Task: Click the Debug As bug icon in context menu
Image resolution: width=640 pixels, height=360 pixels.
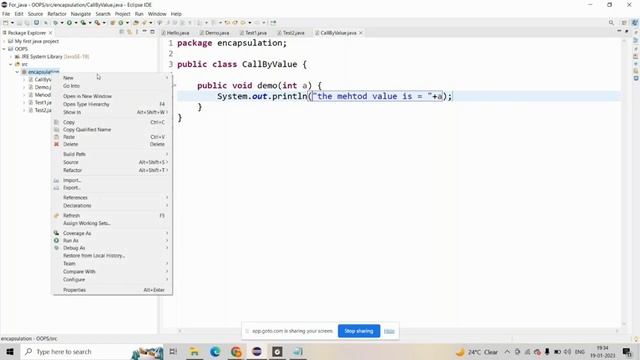Action: (56, 248)
